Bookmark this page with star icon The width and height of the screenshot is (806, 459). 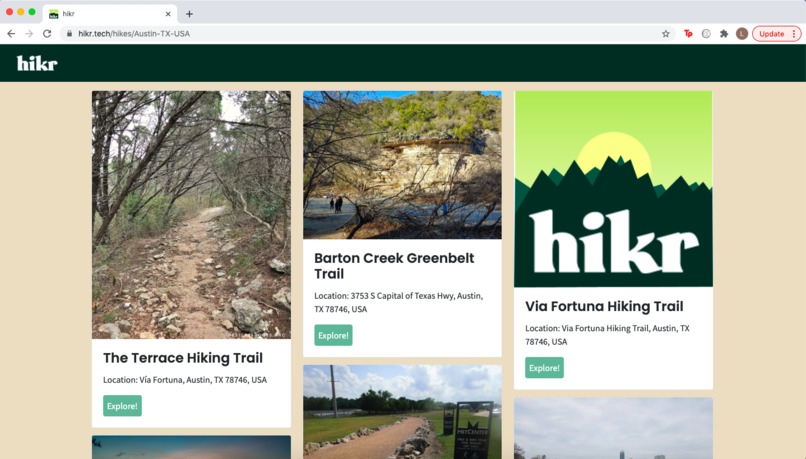tap(666, 34)
